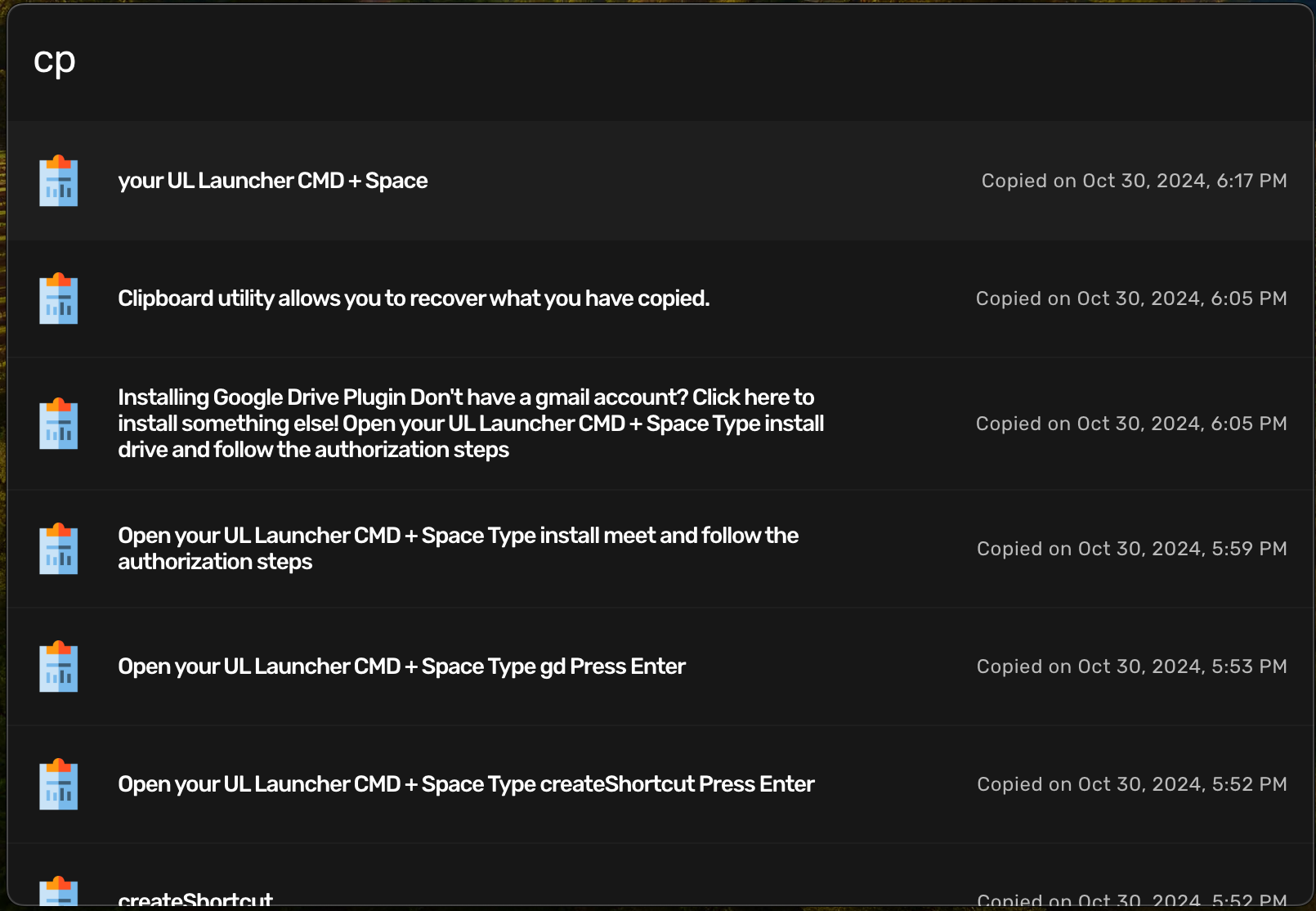Click the clipboard icon beside the 'install meet' entry
The image size is (1316, 911).
point(58,548)
